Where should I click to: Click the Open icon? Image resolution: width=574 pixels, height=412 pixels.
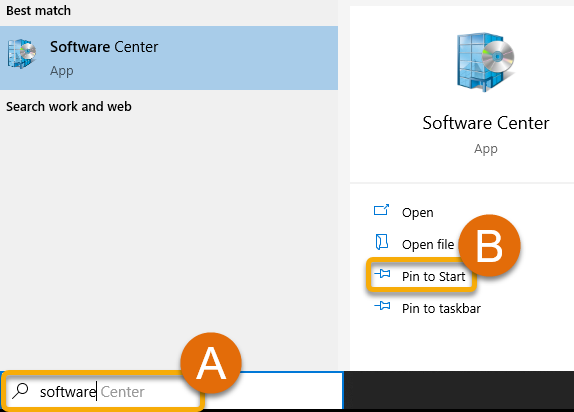(381, 210)
